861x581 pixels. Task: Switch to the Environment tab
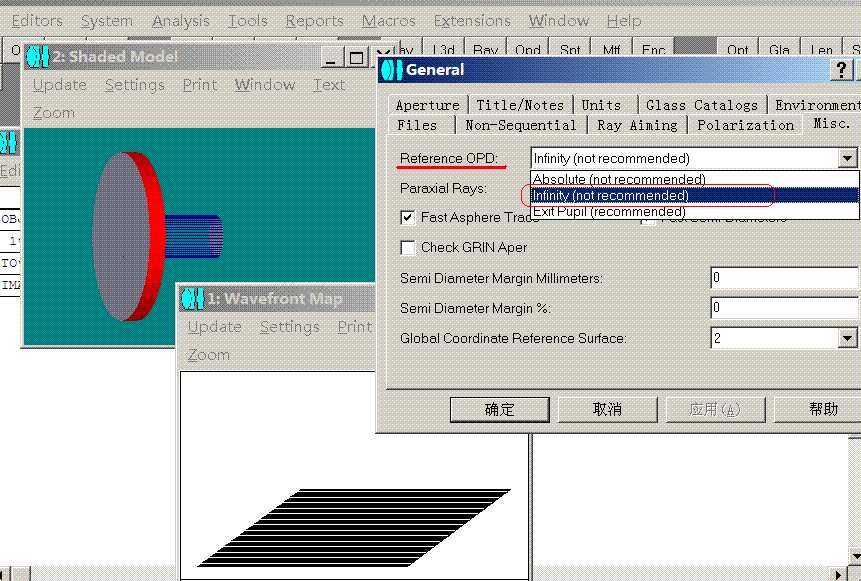[x=817, y=105]
